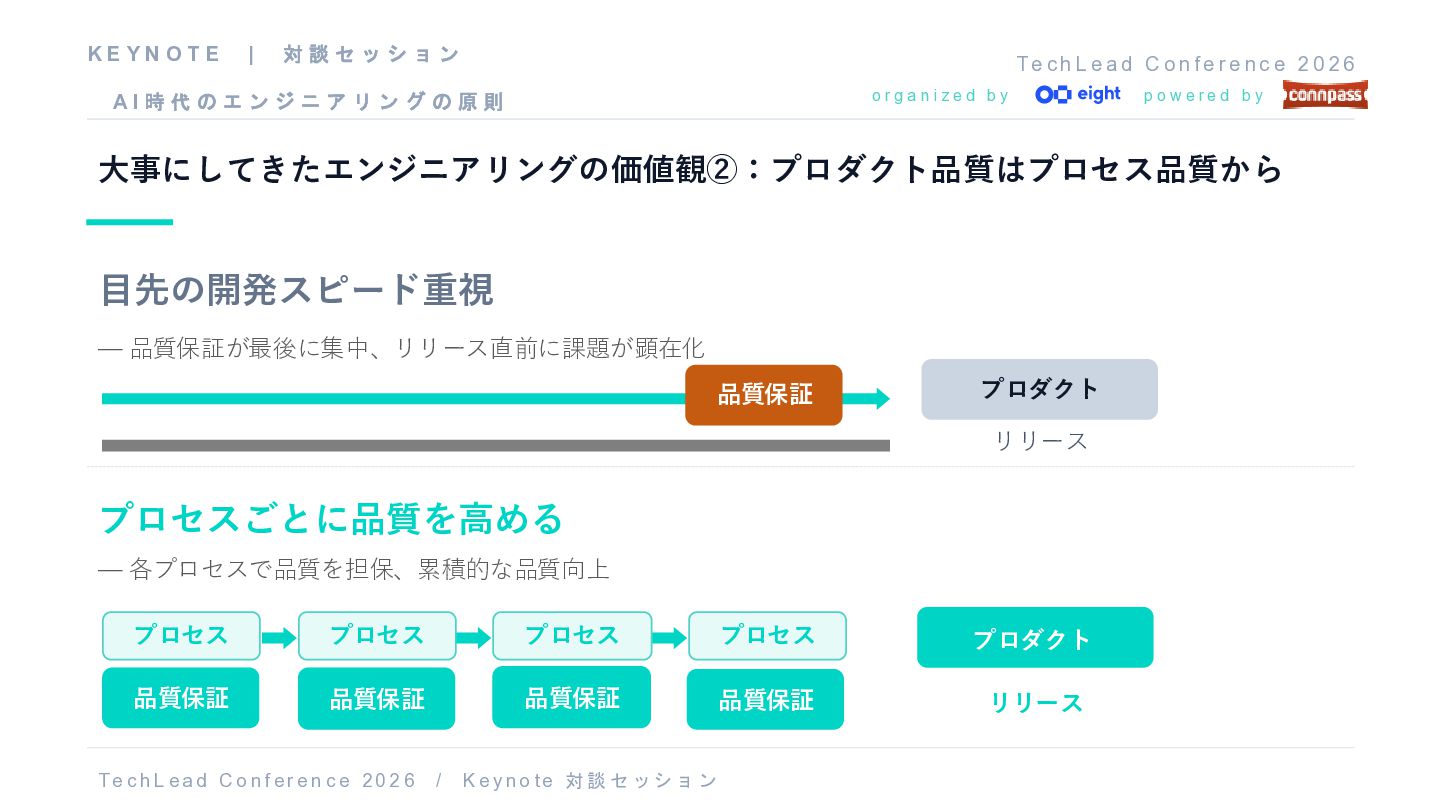Click the thick gray timeline bar
Screen dimensions: 1440x811
495,446
